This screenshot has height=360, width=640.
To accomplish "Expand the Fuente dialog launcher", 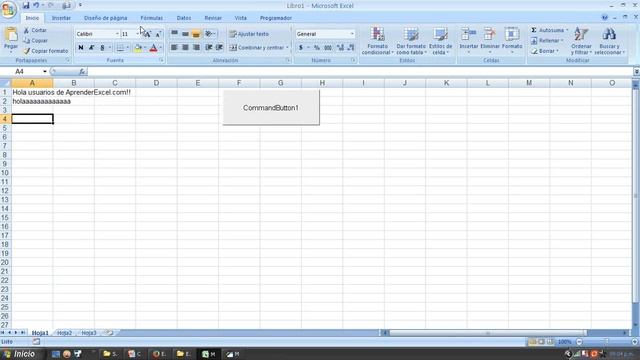I will pos(162,60).
